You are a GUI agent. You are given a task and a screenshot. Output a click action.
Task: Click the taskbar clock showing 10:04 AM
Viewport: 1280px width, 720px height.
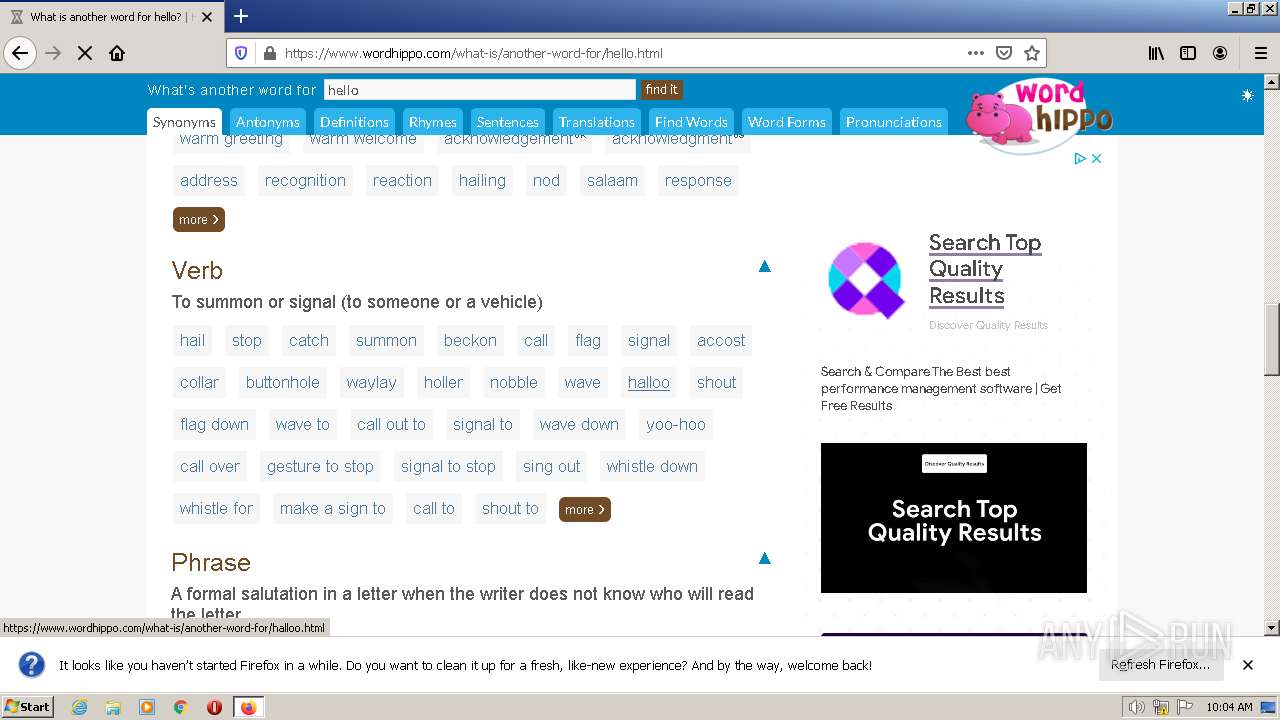pyautogui.click(x=1229, y=707)
